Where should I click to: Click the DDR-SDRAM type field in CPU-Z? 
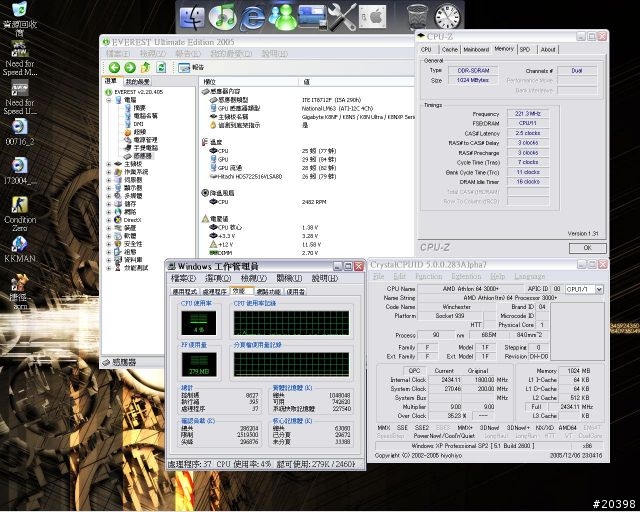pos(473,71)
